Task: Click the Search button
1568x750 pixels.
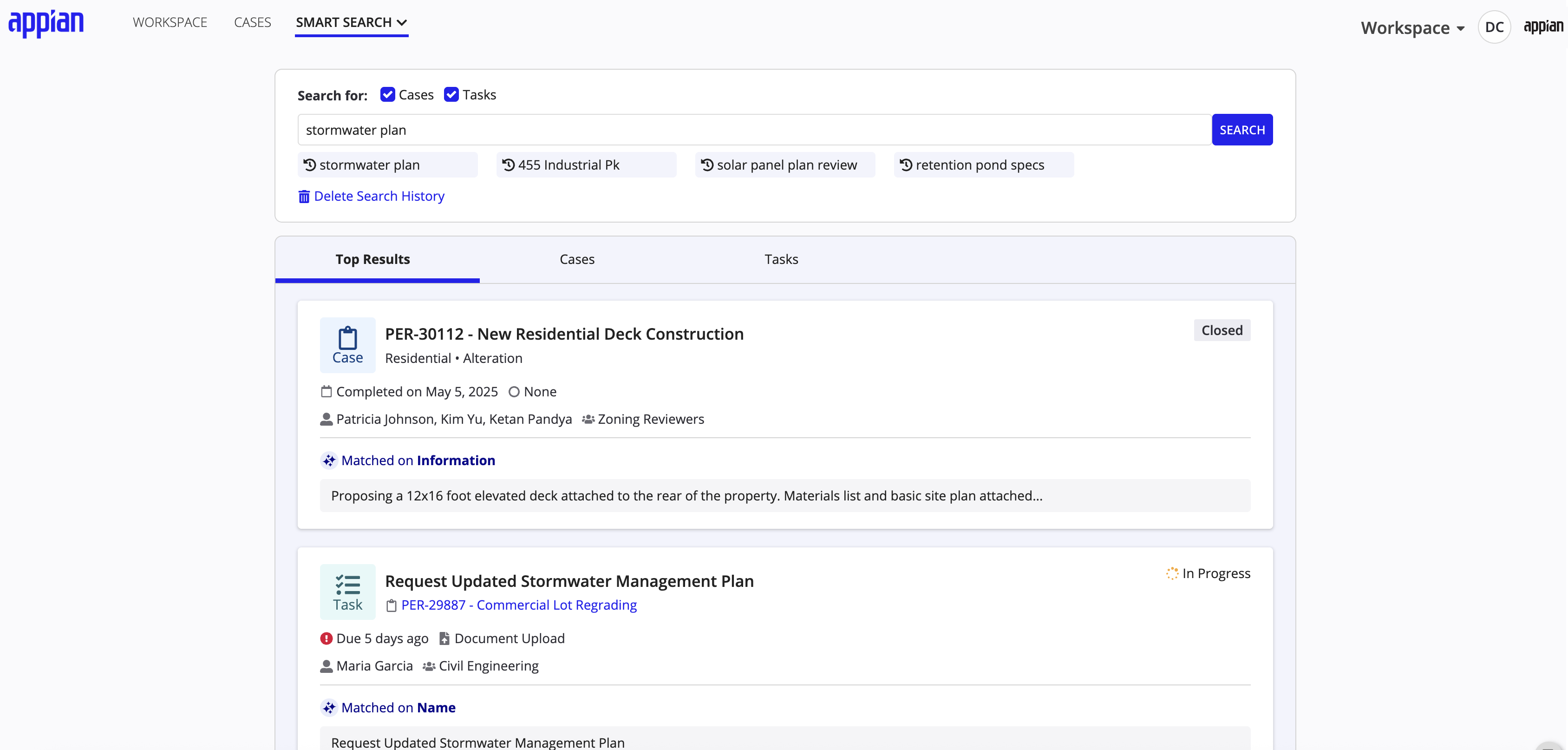Action: click(1242, 130)
